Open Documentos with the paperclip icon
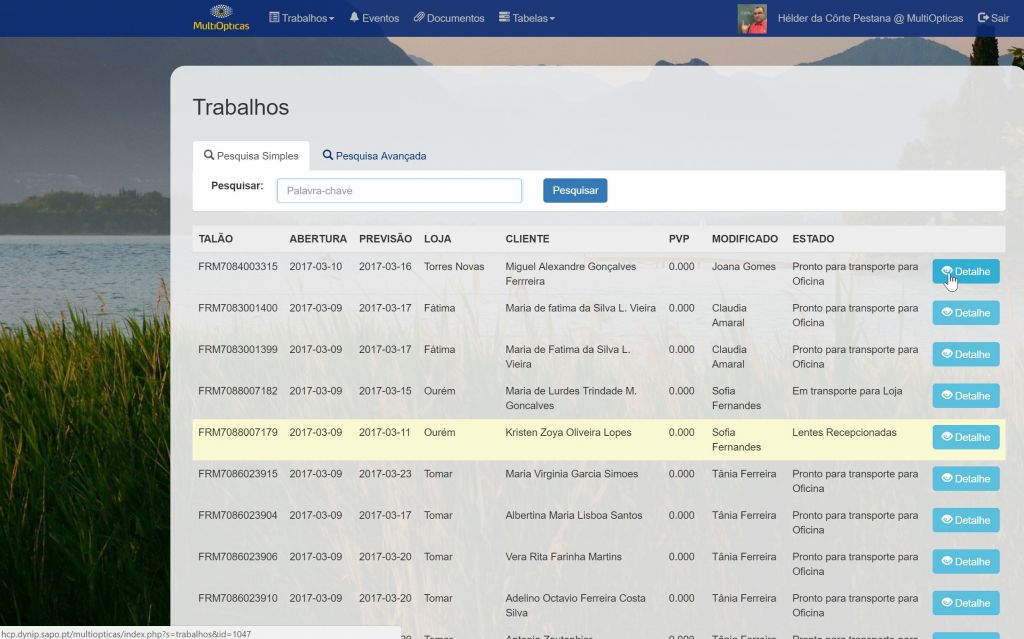The height and width of the screenshot is (639, 1024). (449, 18)
